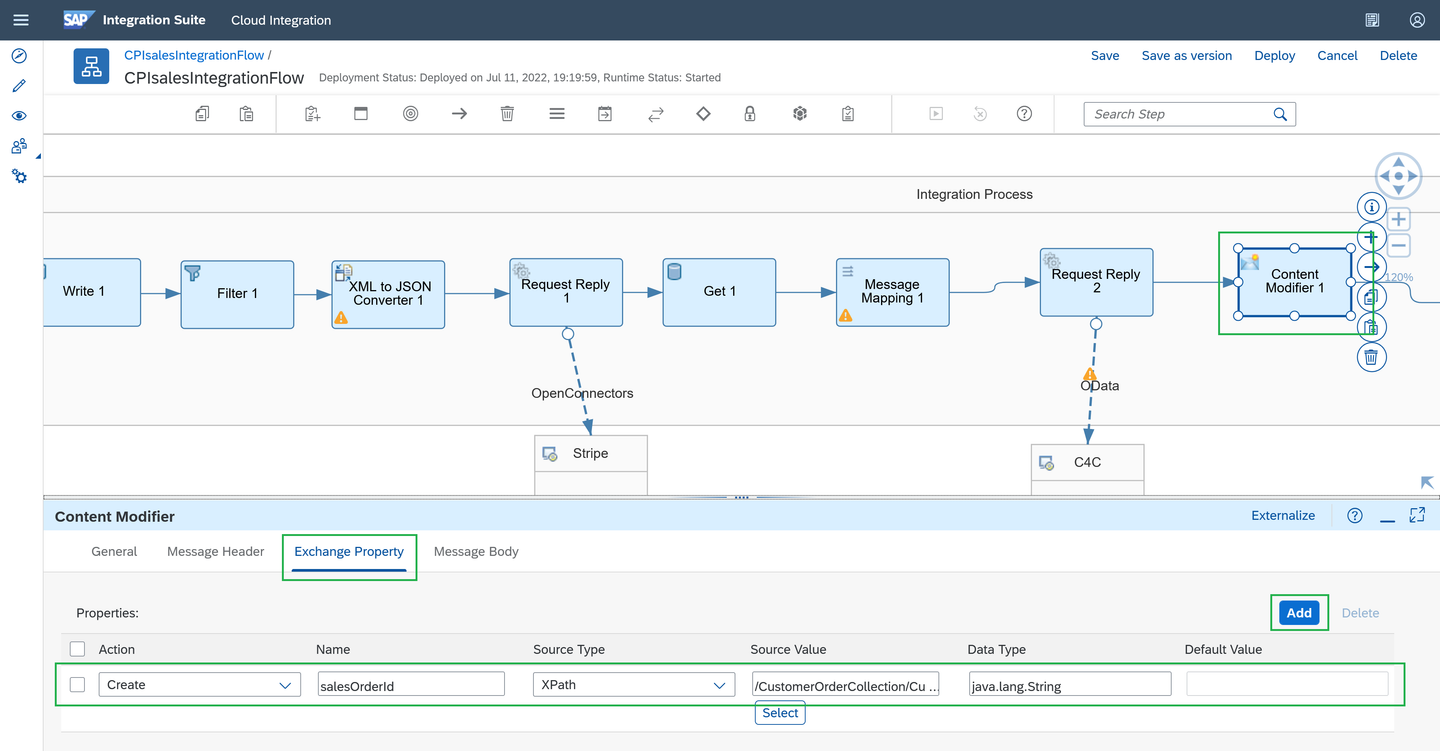This screenshot has width=1440, height=751.
Task: Open the CPIsalesIntegrationFlow breadcrumb link
Action: tap(194, 56)
